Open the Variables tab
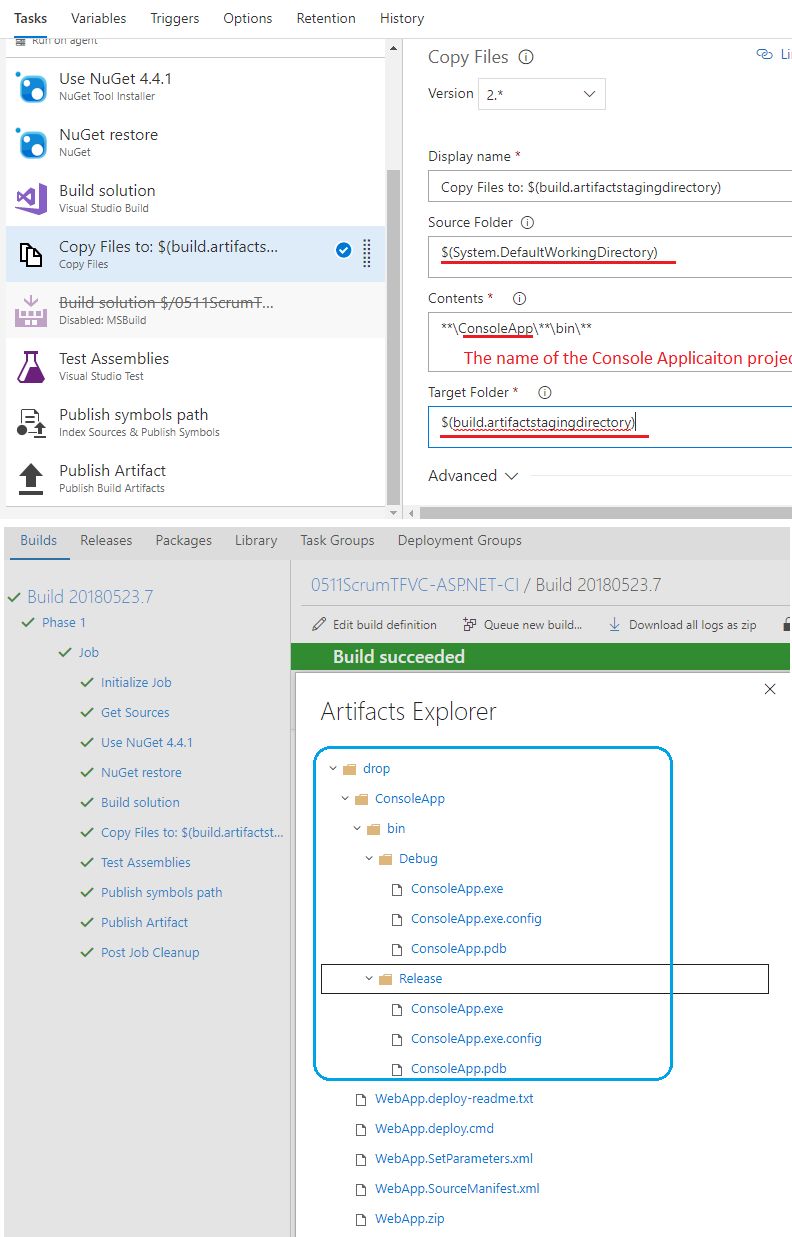 pos(99,18)
